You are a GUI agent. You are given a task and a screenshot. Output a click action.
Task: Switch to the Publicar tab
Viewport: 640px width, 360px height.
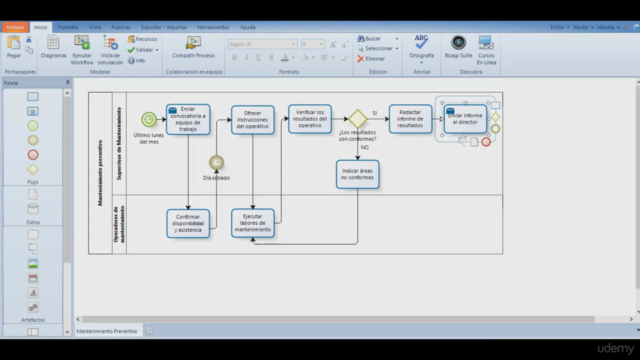pos(121,27)
